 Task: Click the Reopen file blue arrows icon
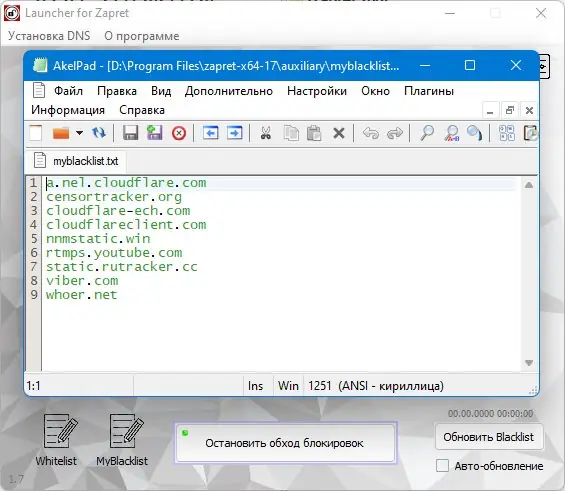click(99, 133)
